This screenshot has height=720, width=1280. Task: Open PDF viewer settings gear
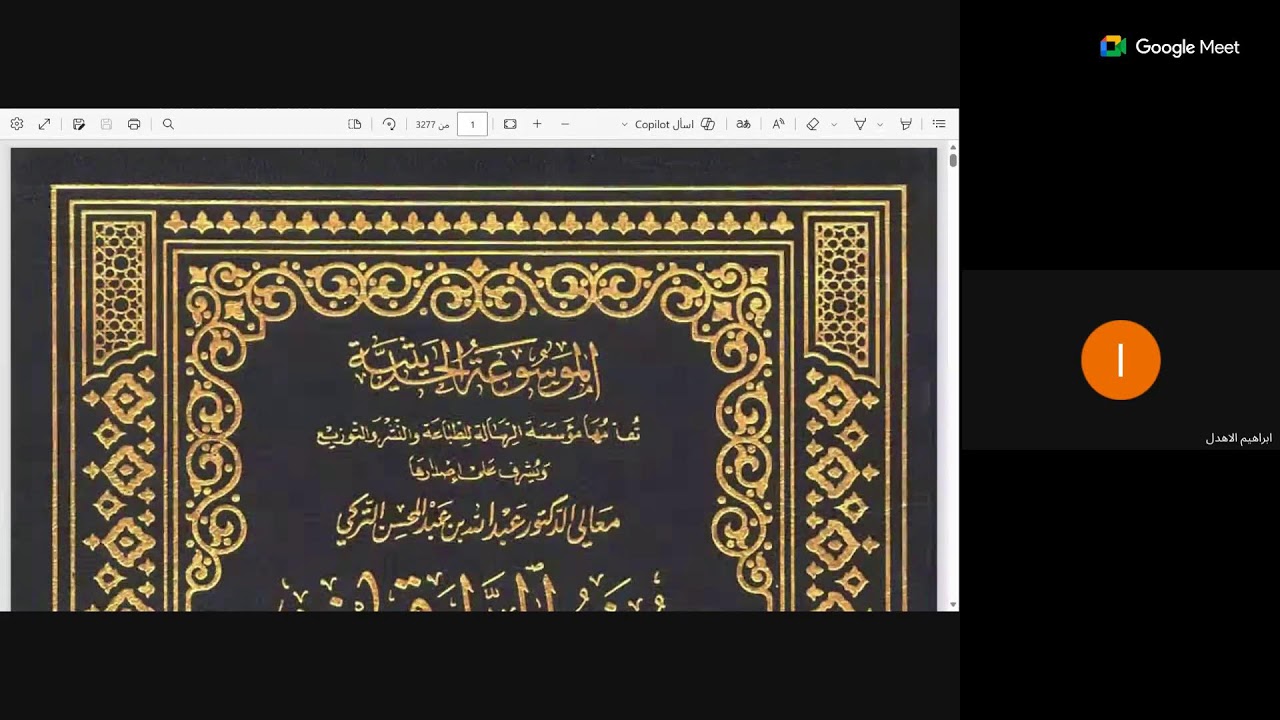click(17, 124)
